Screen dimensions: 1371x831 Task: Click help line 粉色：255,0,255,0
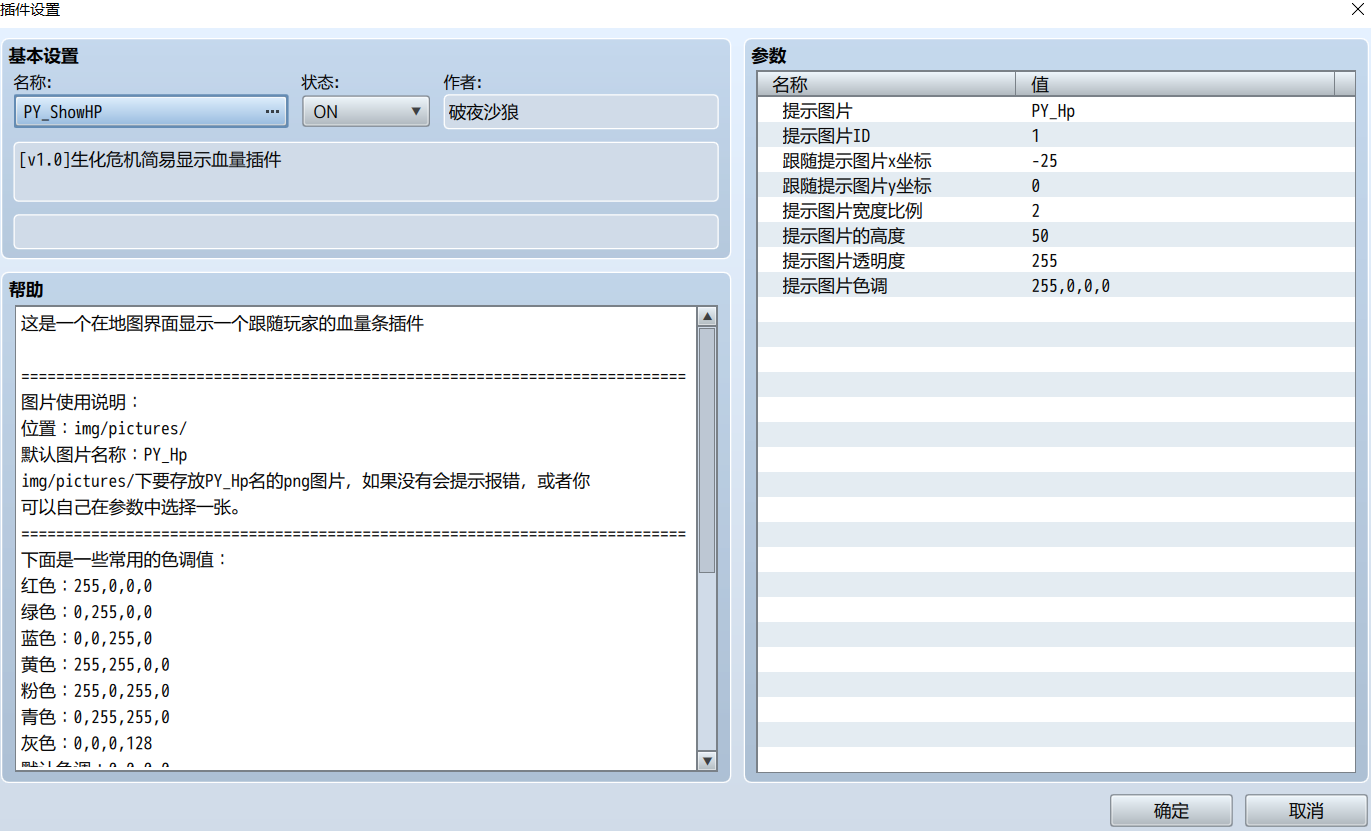click(96, 691)
